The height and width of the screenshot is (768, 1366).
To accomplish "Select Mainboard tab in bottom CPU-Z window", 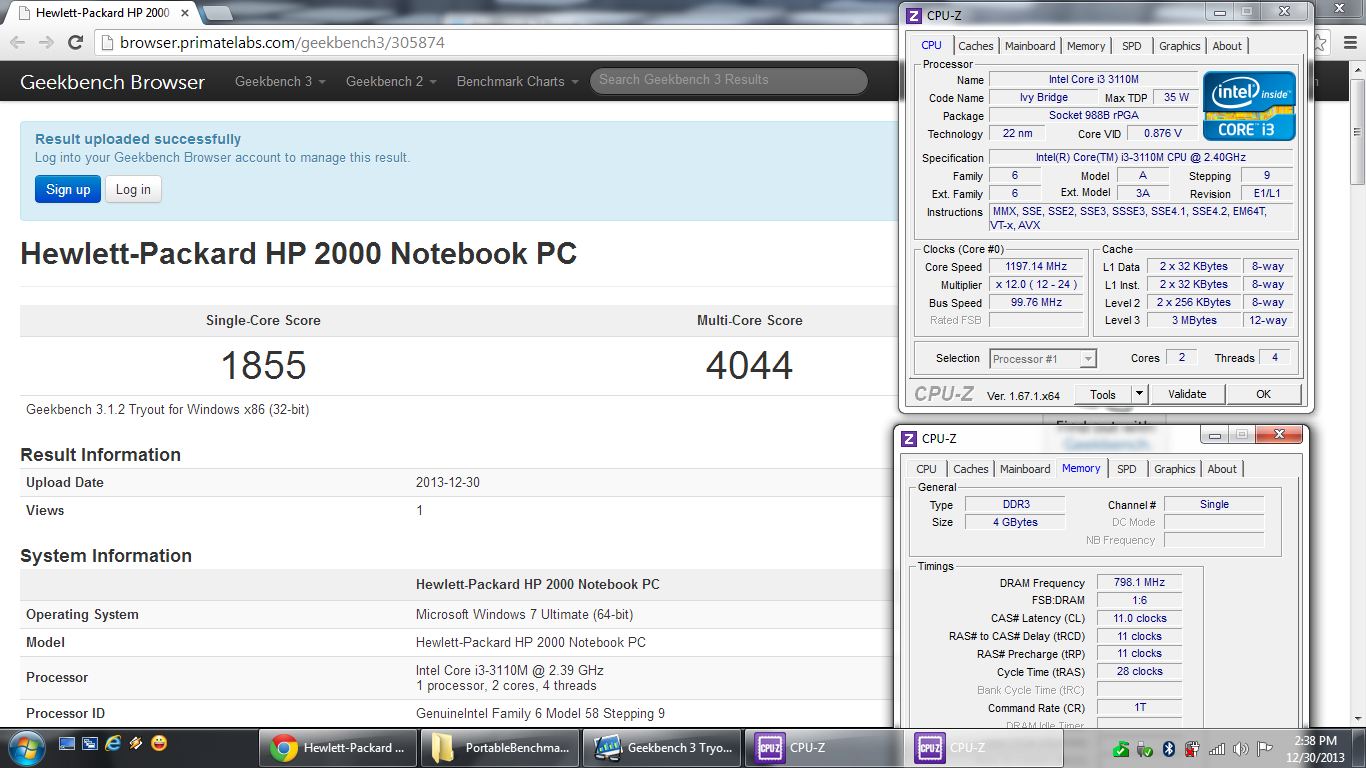I will 1025,469.
